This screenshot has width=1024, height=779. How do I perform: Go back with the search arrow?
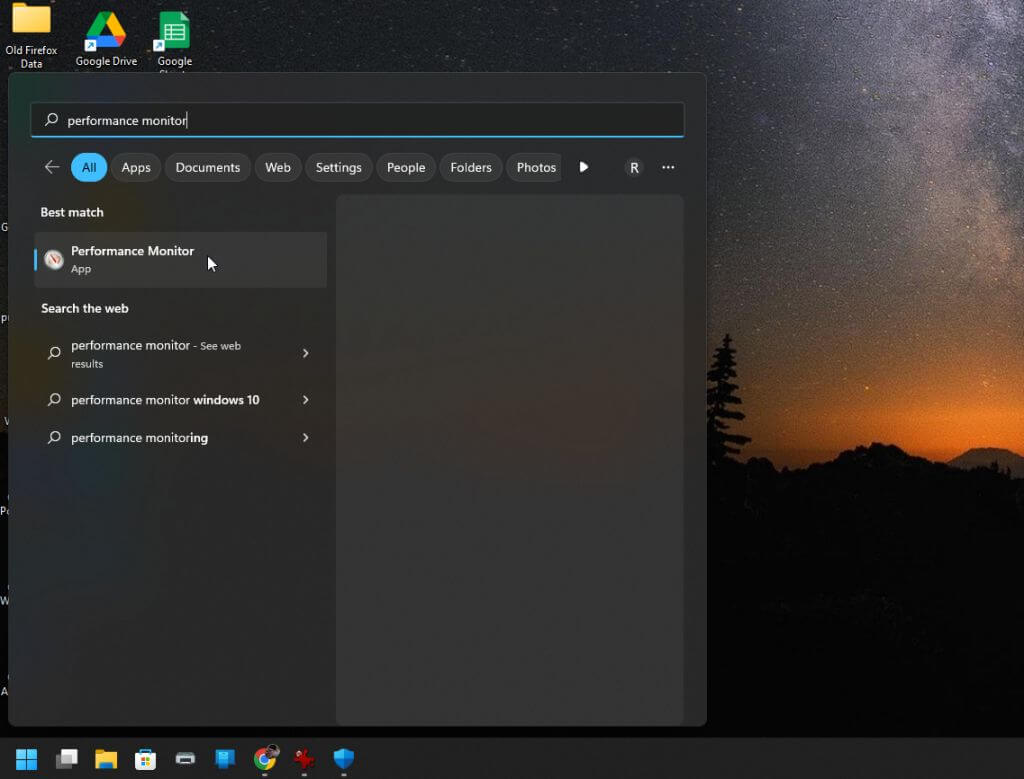[x=52, y=167]
